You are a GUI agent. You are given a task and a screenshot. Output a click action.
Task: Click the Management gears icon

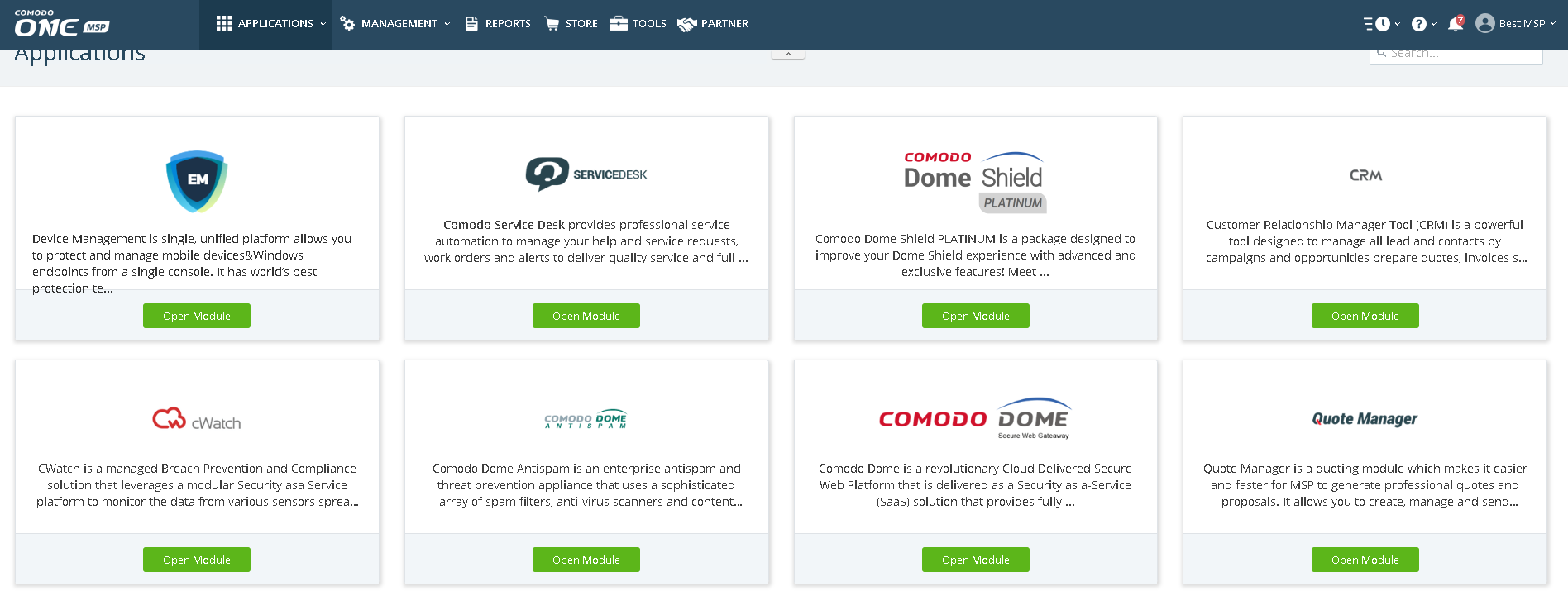(347, 24)
